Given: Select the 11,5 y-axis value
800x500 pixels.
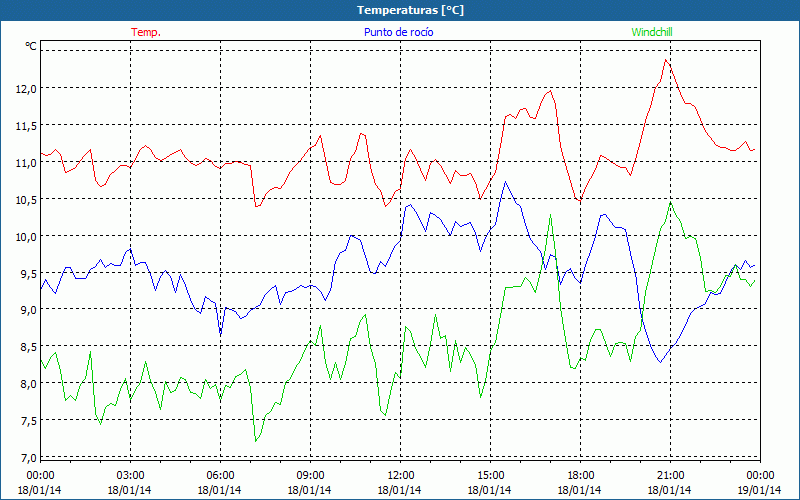Looking at the screenshot, I should click(27, 126).
